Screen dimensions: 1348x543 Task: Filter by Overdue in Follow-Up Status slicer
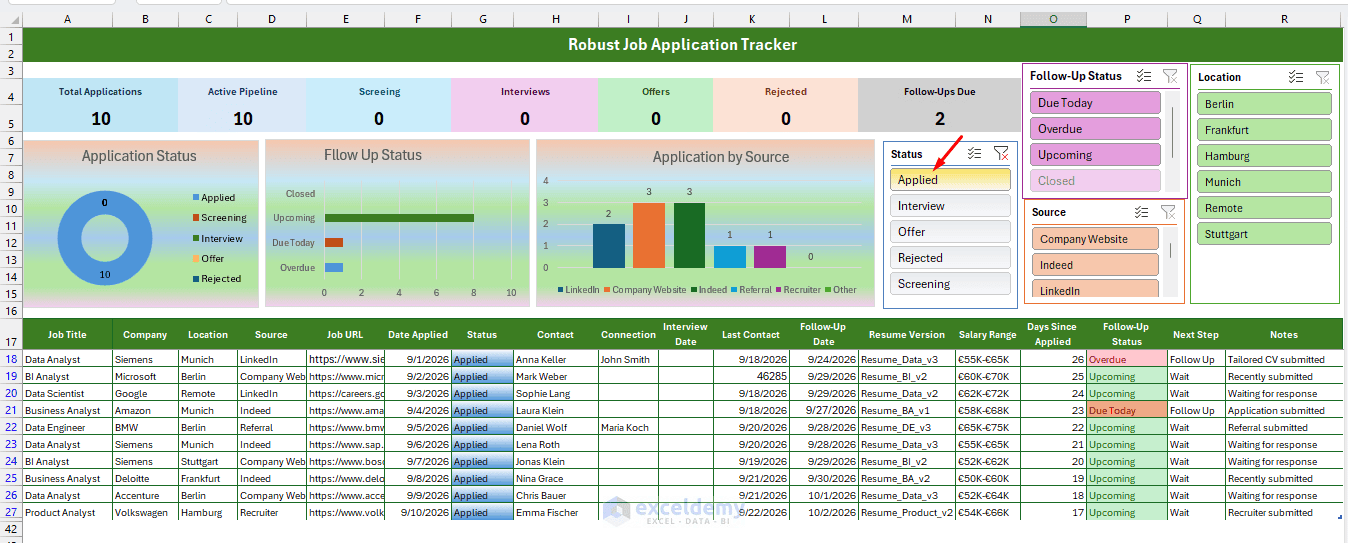[x=1095, y=129]
